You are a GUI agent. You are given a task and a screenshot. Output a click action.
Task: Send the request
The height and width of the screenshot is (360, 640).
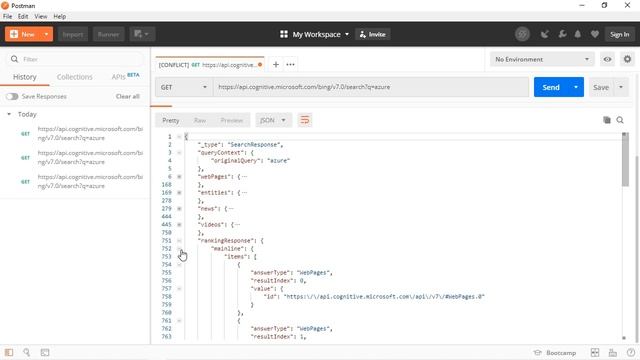pyautogui.click(x=551, y=87)
